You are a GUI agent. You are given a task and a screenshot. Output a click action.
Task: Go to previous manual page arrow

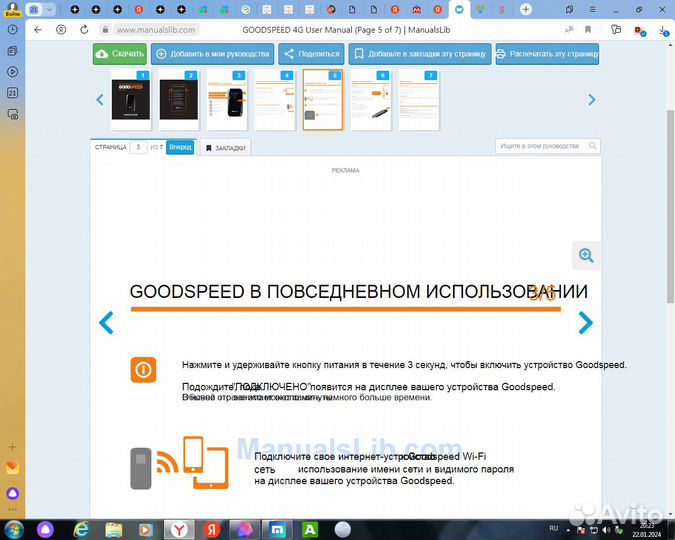(106, 323)
